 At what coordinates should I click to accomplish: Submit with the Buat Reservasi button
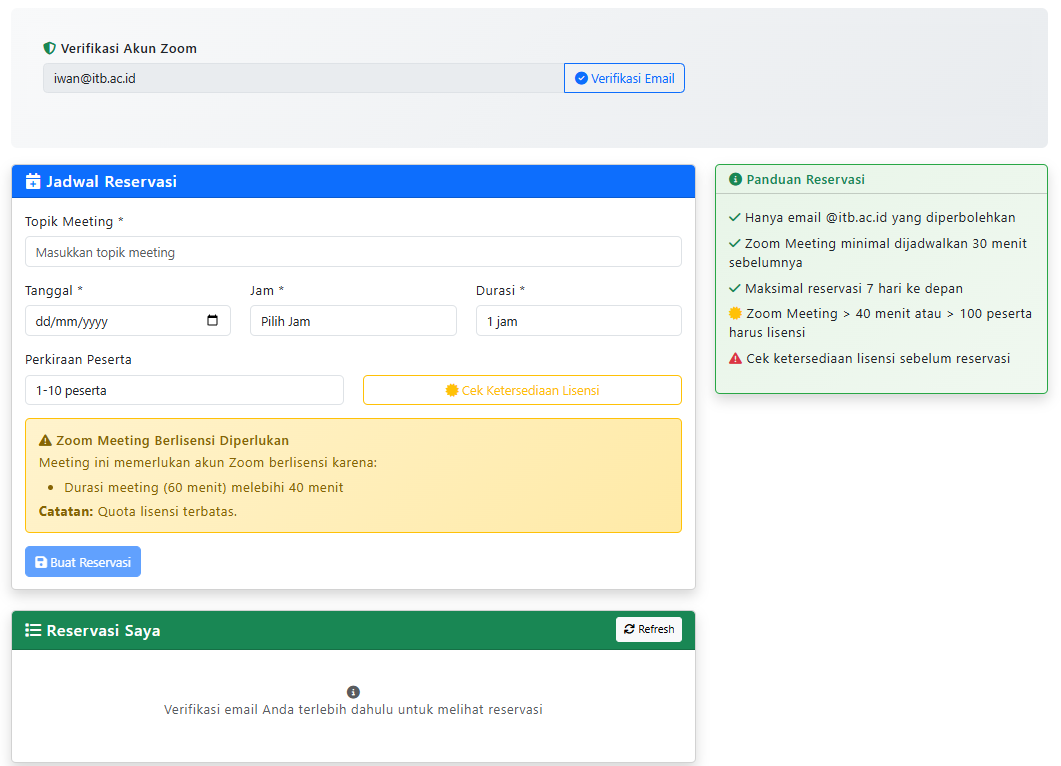83,562
